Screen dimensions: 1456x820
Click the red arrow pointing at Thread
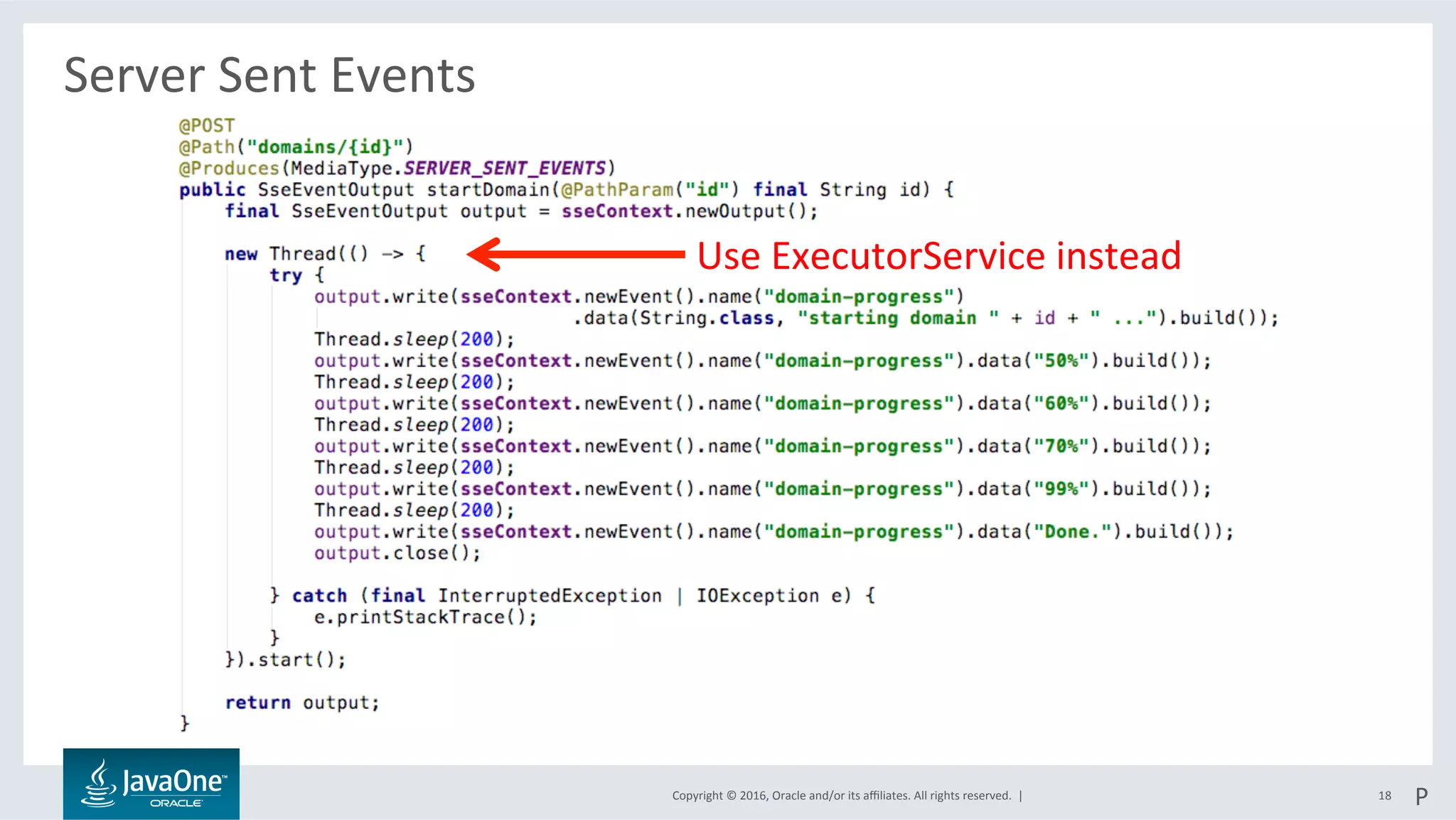(576, 254)
